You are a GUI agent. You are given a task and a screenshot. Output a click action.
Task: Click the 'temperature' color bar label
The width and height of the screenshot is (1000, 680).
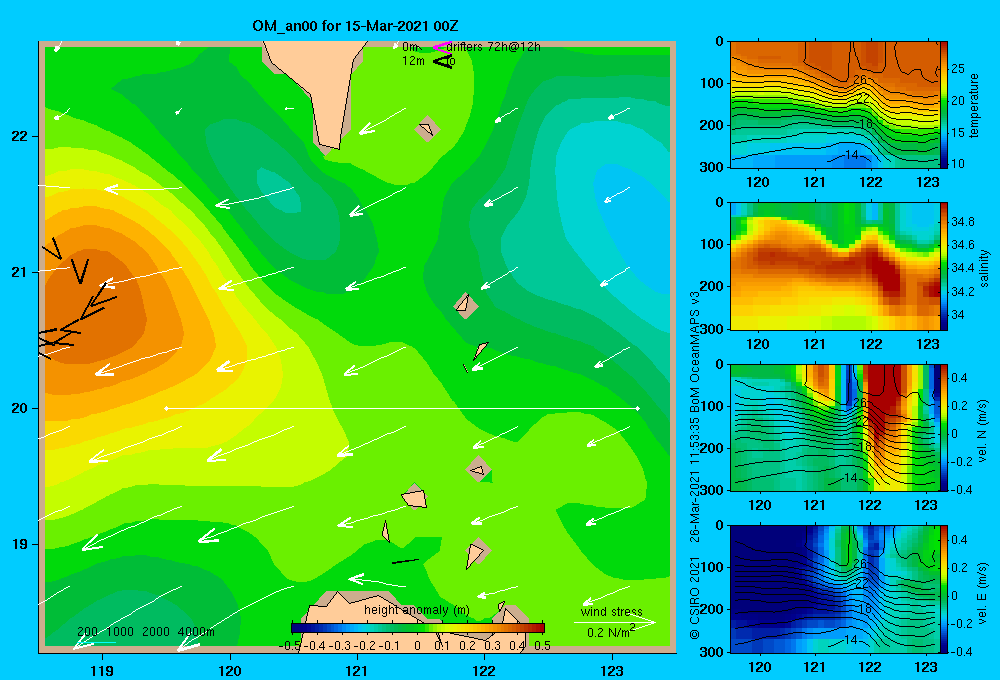(974, 105)
